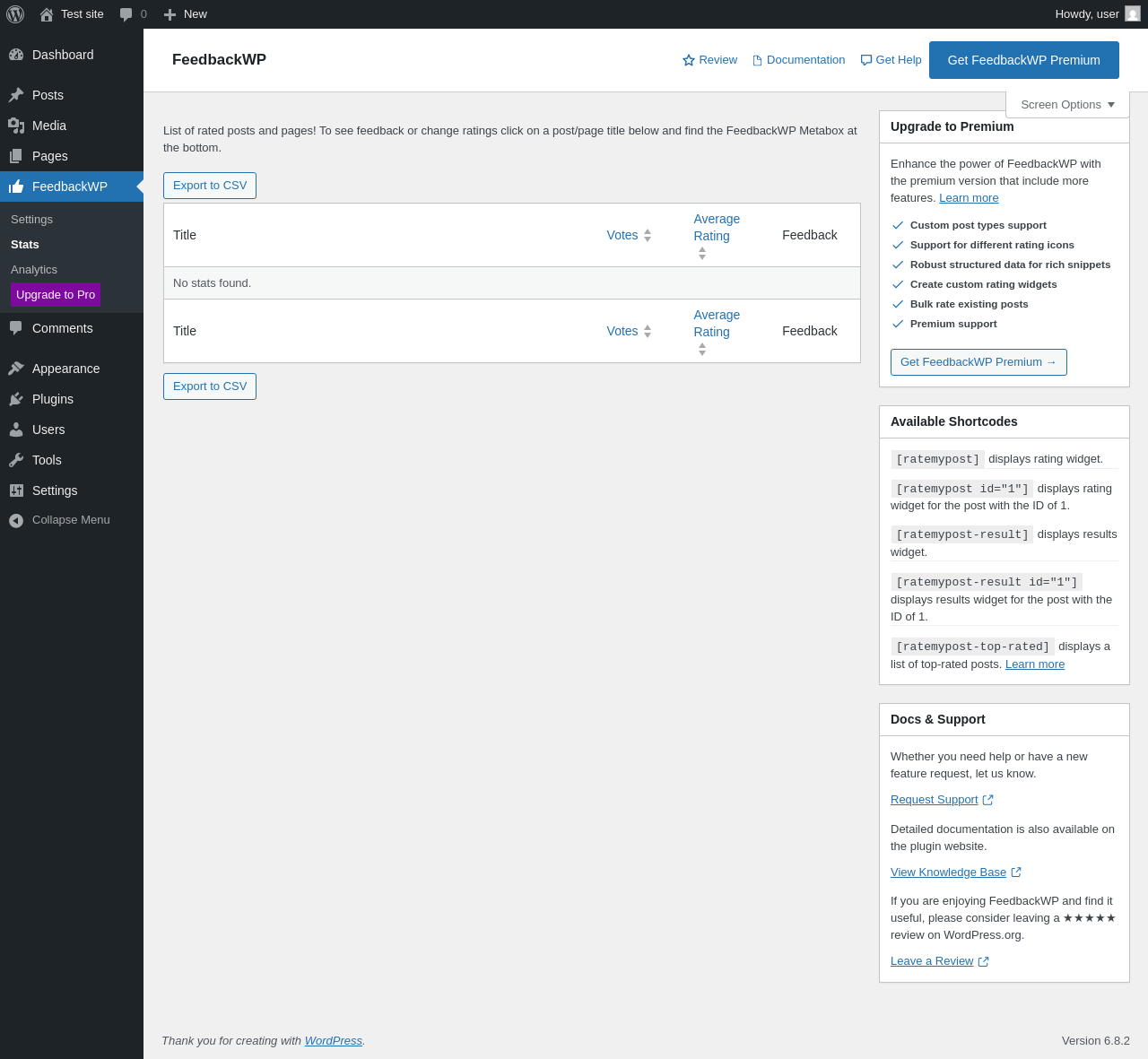Click Learn more in Upgrade to Premium box
This screenshot has width=1148, height=1059.
point(969,198)
